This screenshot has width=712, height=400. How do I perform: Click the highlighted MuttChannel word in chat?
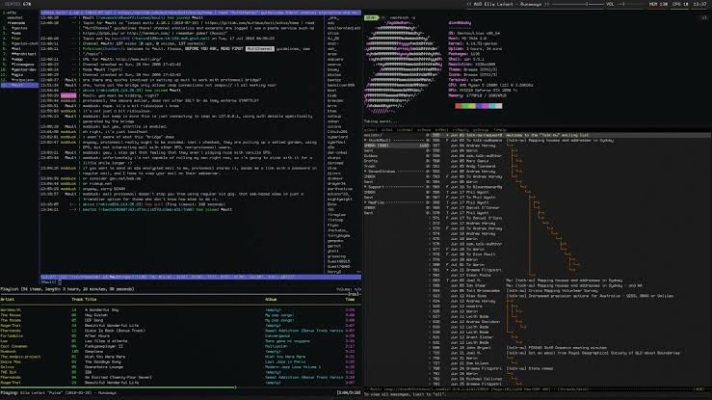[x=260, y=49]
